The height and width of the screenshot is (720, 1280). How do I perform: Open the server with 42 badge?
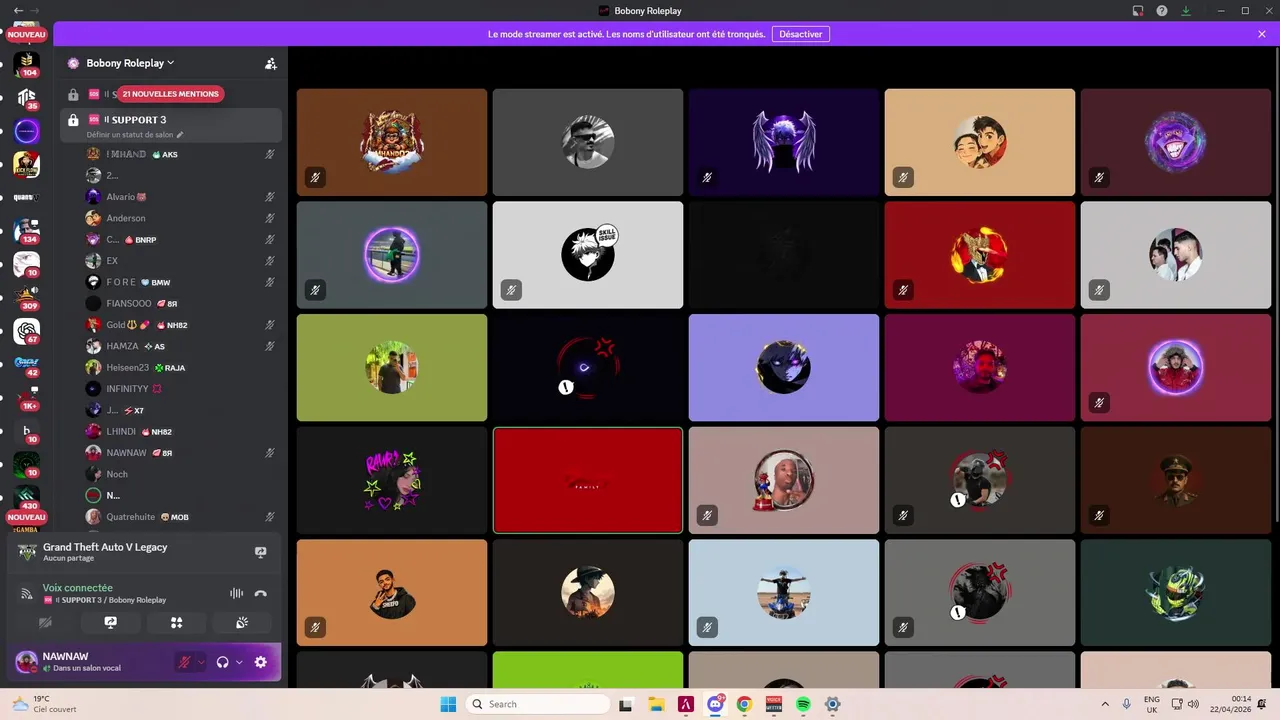[27, 364]
